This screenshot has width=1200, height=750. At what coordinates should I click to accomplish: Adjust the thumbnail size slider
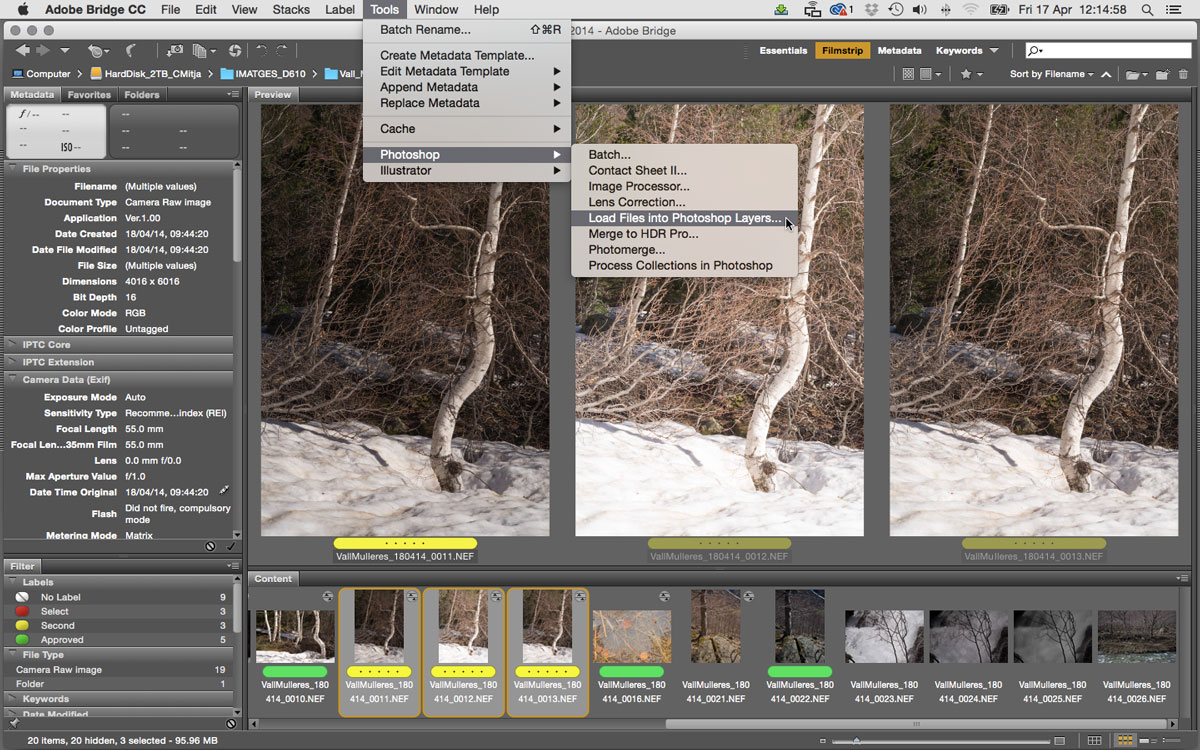(856, 741)
